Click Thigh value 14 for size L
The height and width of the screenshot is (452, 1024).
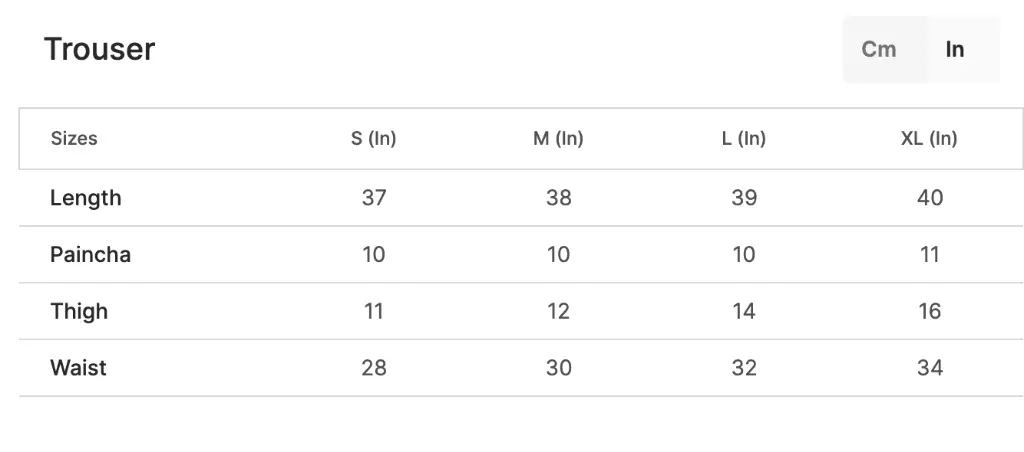(744, 312)
